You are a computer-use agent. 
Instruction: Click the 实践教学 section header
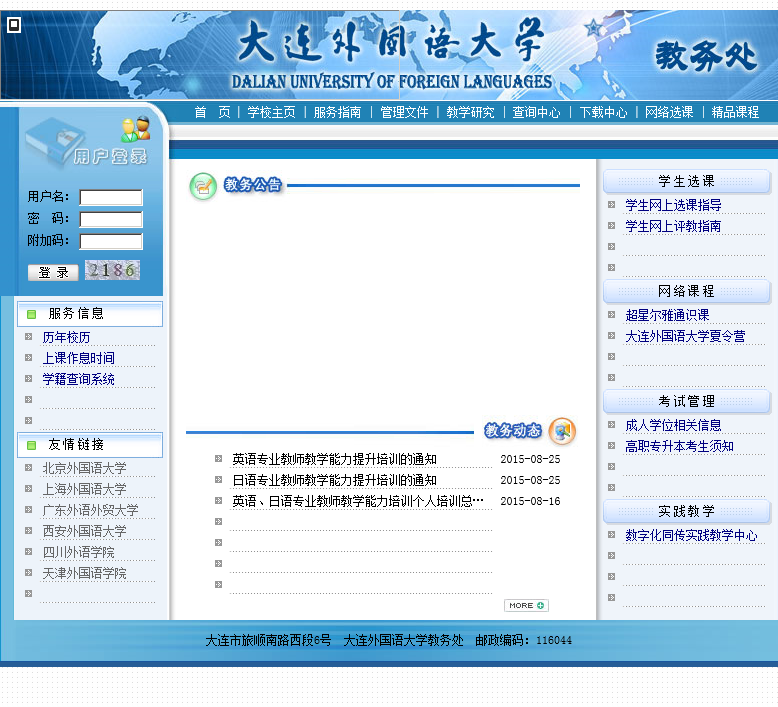687,512
